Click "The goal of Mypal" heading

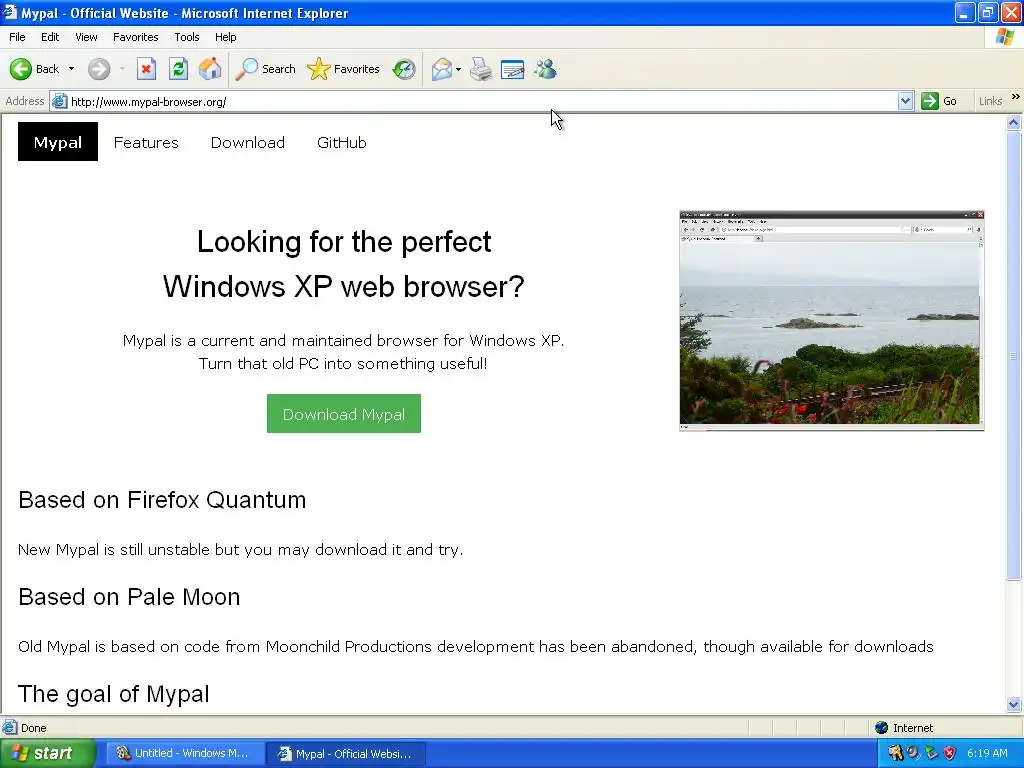[x=114, y=694]
